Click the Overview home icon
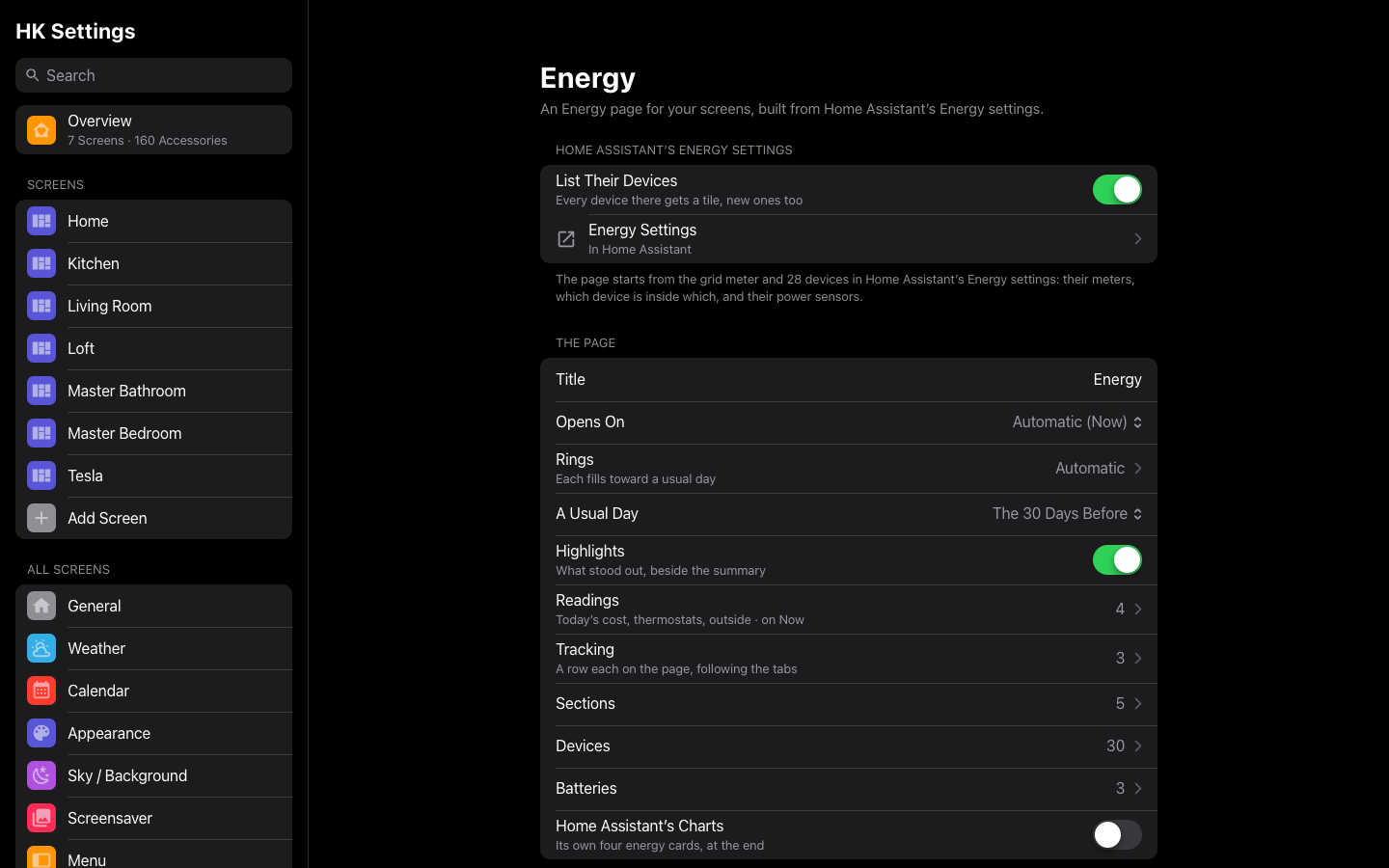 (x=41, y=129)
